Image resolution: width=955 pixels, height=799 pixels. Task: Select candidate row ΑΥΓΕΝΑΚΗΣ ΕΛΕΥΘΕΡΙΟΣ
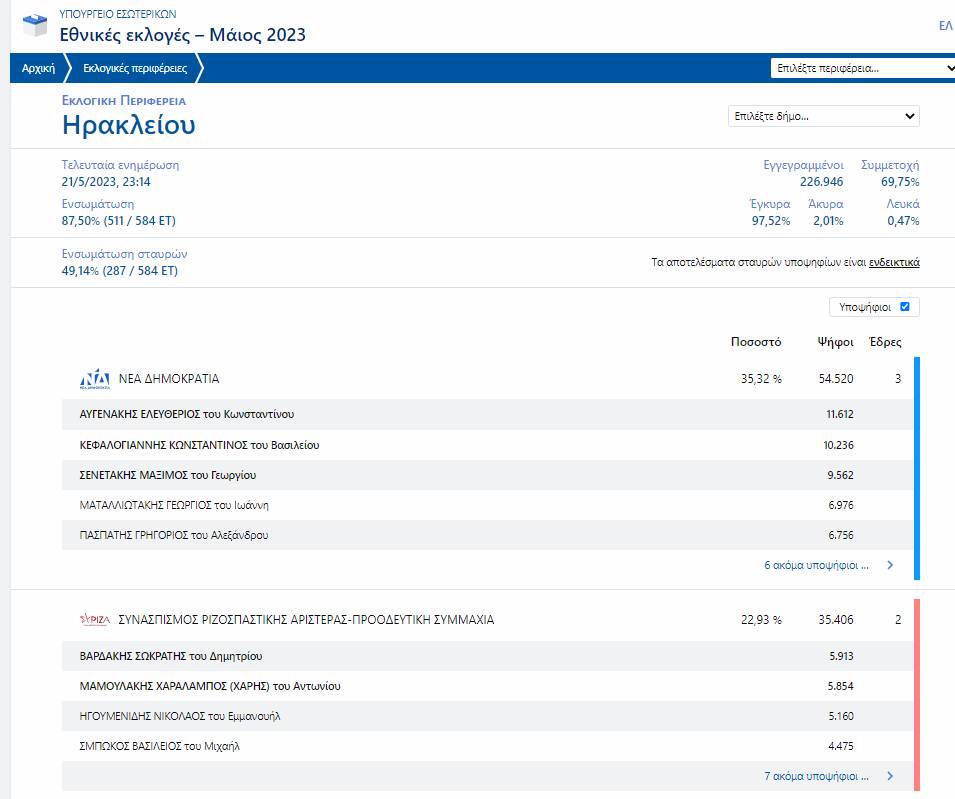click(x=487, y=414)
